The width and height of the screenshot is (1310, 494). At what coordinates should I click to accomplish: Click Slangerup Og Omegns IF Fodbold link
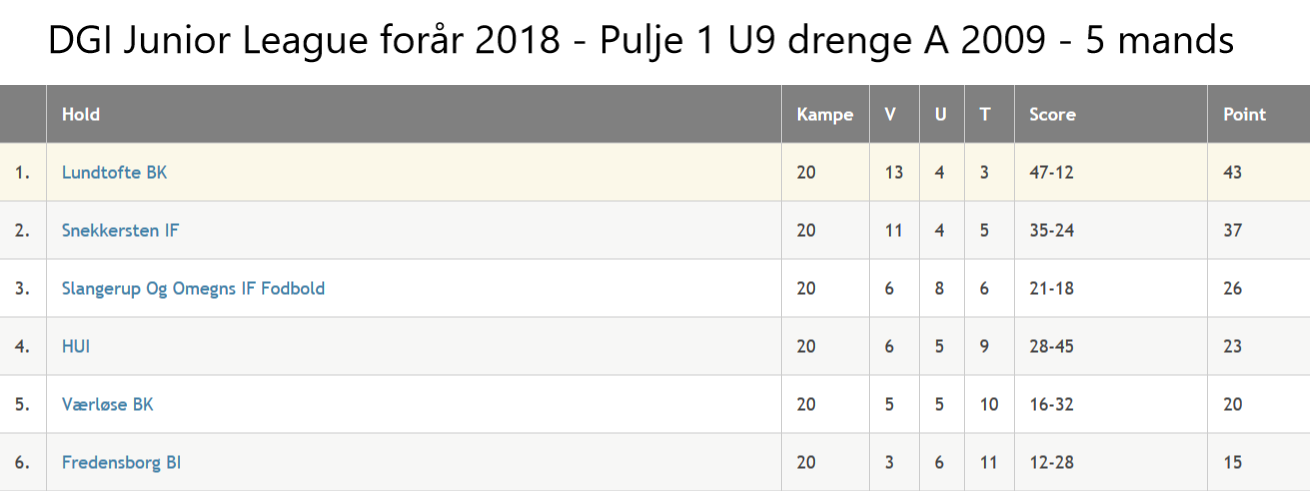(x=193, y=288)
